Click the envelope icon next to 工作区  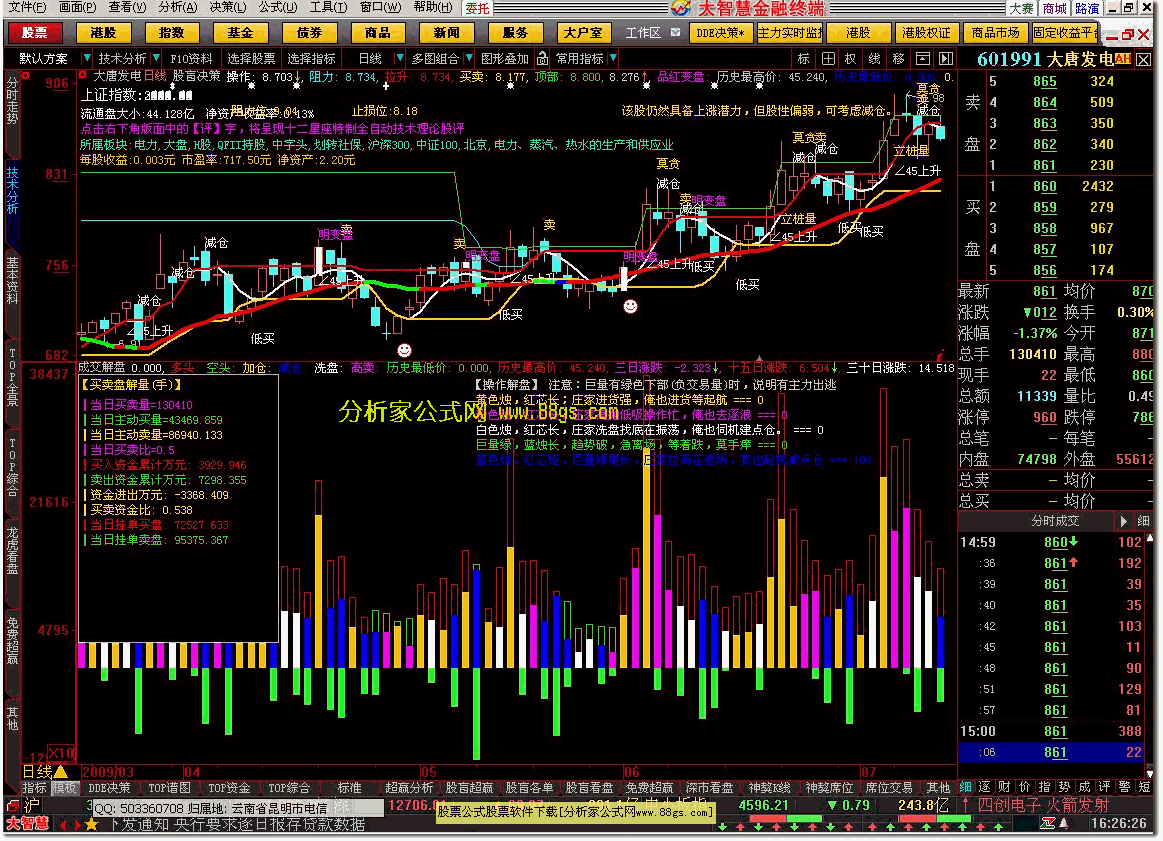[x=675, y=33]
